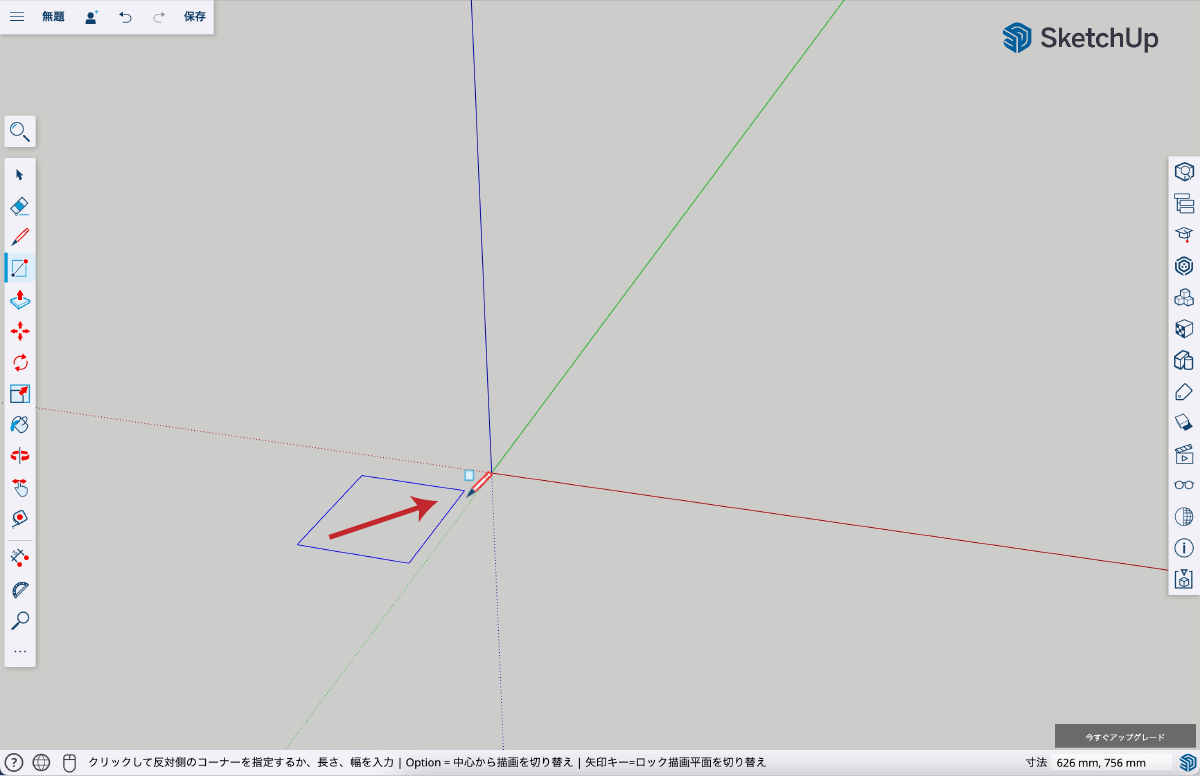Select the arrow Select tool
The height and width of the screenshot is (776, 1200).
(19, 175)
